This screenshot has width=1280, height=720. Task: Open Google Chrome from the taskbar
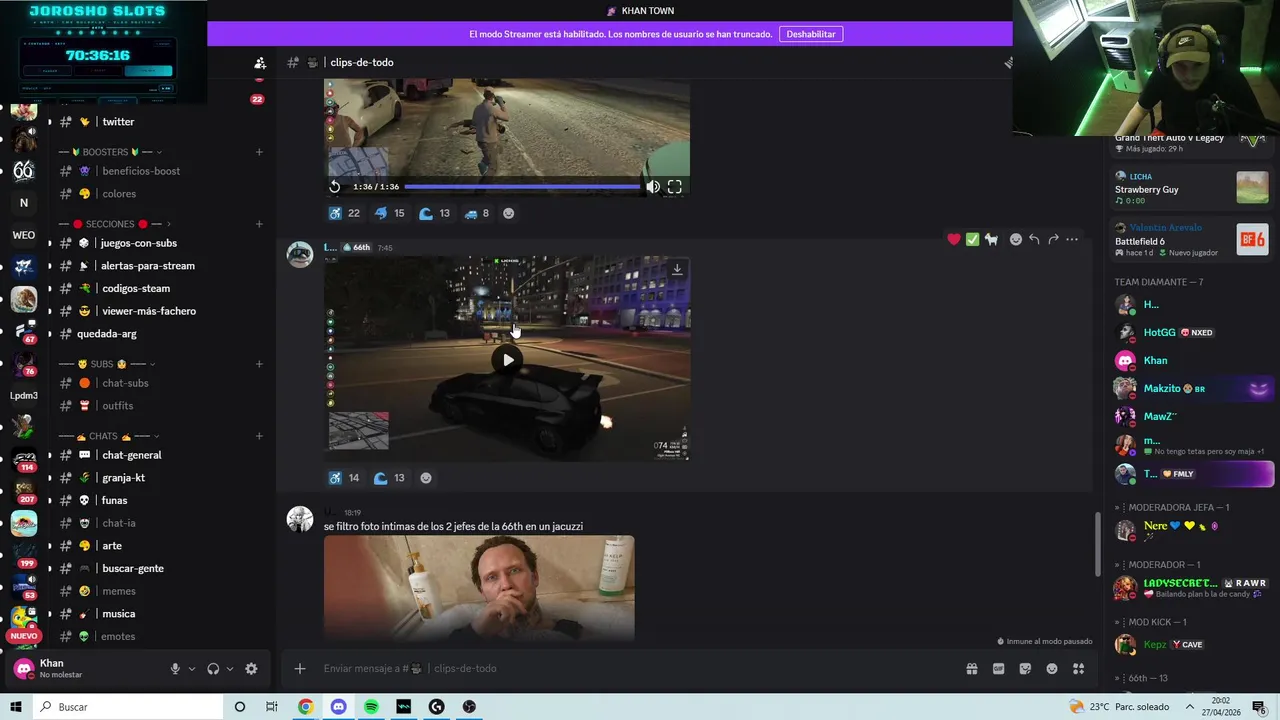305,707
